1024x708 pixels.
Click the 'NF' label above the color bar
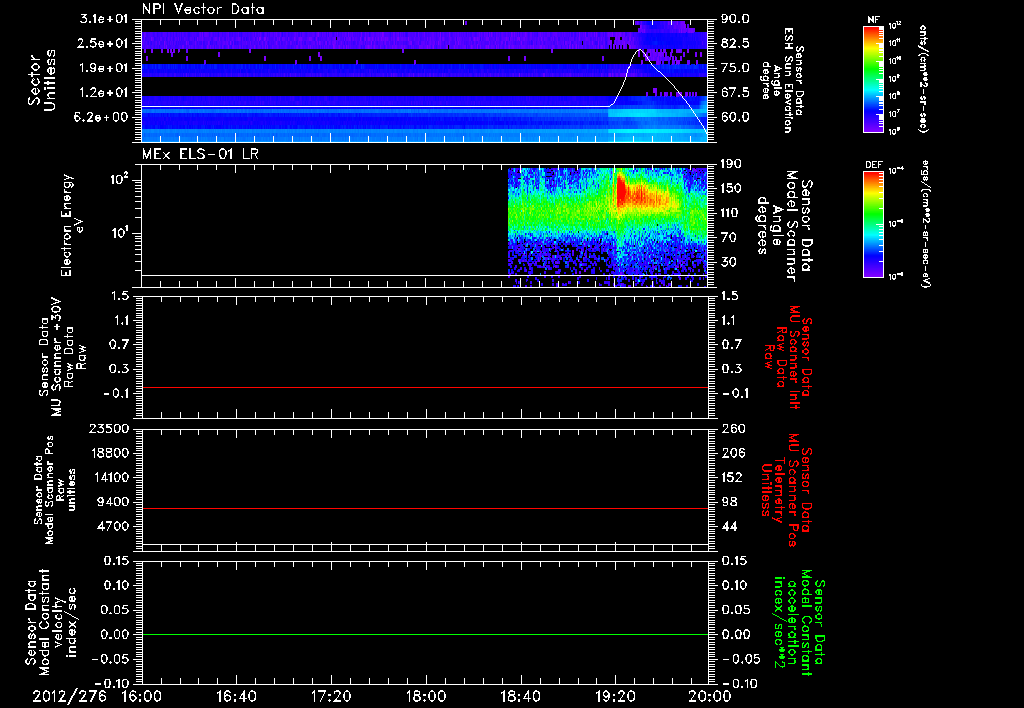pyautogui.click(x=874, y=20)
